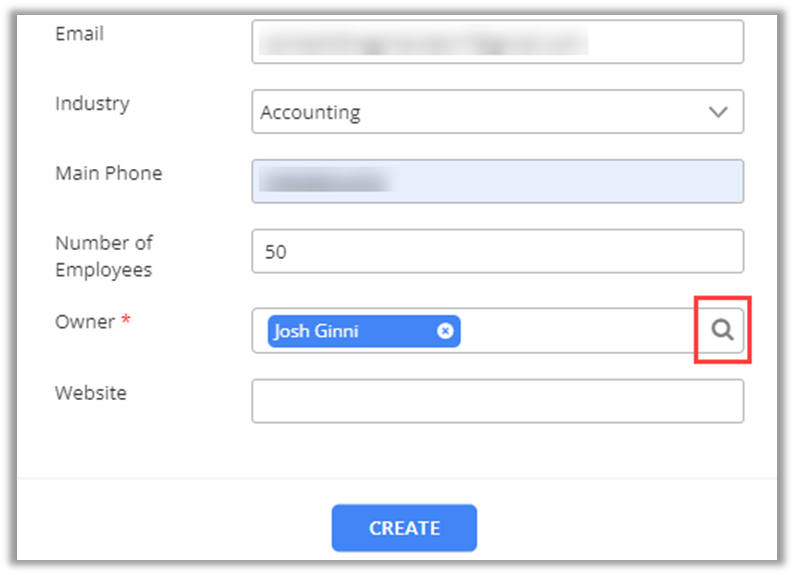Click the blurred email address text
Image resolution: width=795 pixels, height=575 pixels.
422,42
